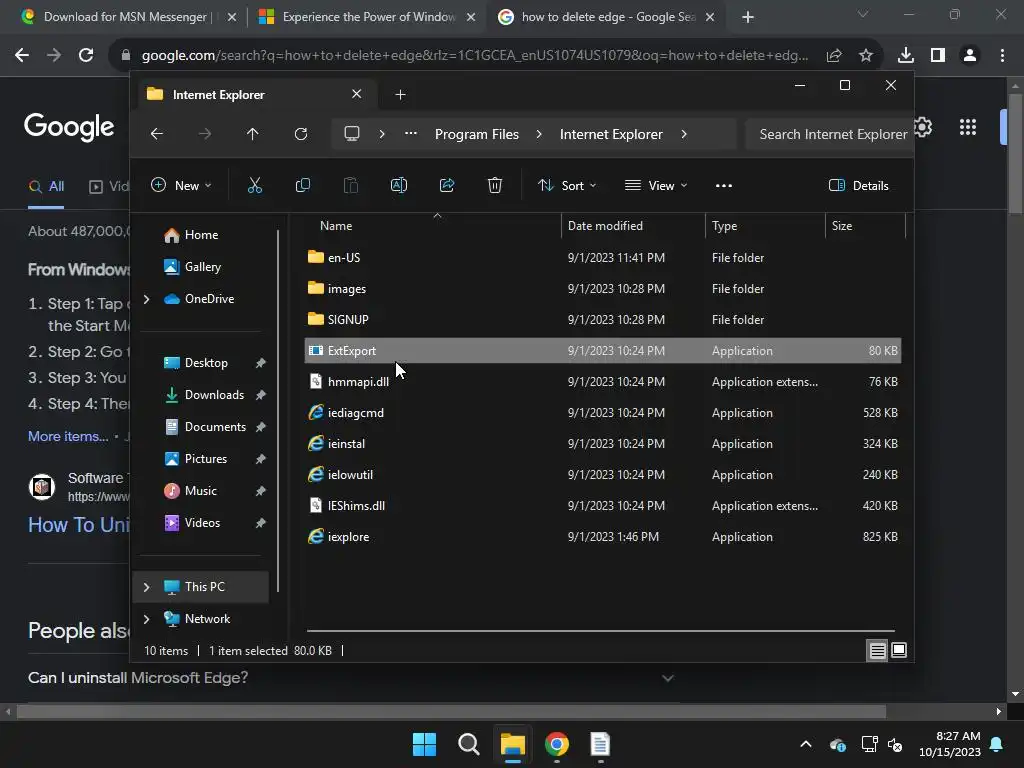Expand hidden breadcrumb path ellipsis
Viewport: 1024px width, 768px height.
[411, 133]
